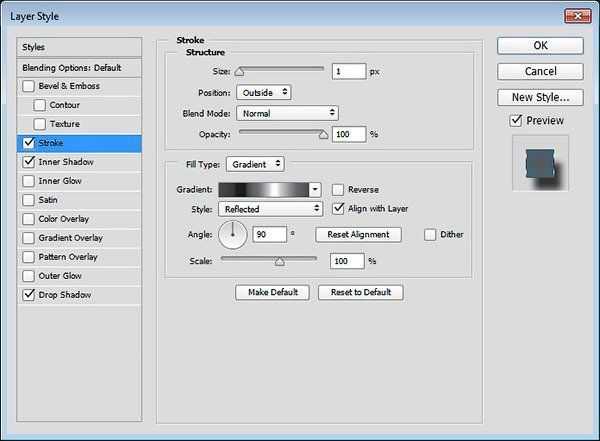Select Inner Shadow in styles list
This screenshot has width=600, height=441.
(x=66, y=162)
